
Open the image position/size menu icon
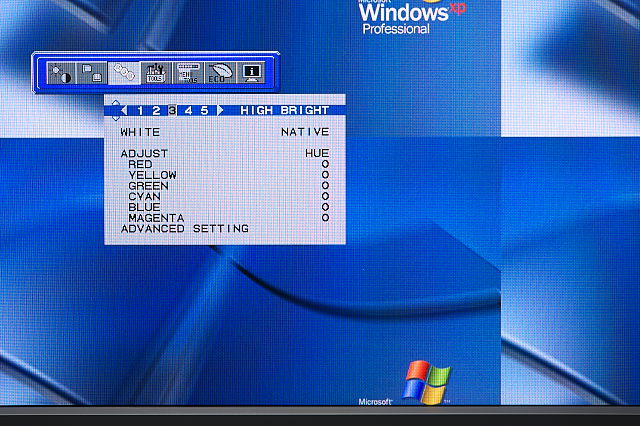click(91, 74)
